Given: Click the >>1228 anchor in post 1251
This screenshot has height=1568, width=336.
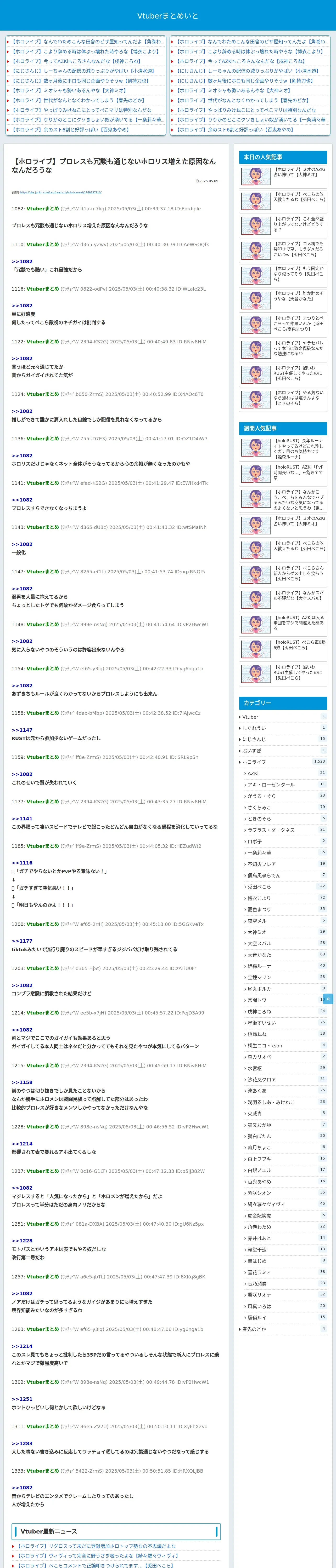Looking at the screenshot, I should point(22,1241).
